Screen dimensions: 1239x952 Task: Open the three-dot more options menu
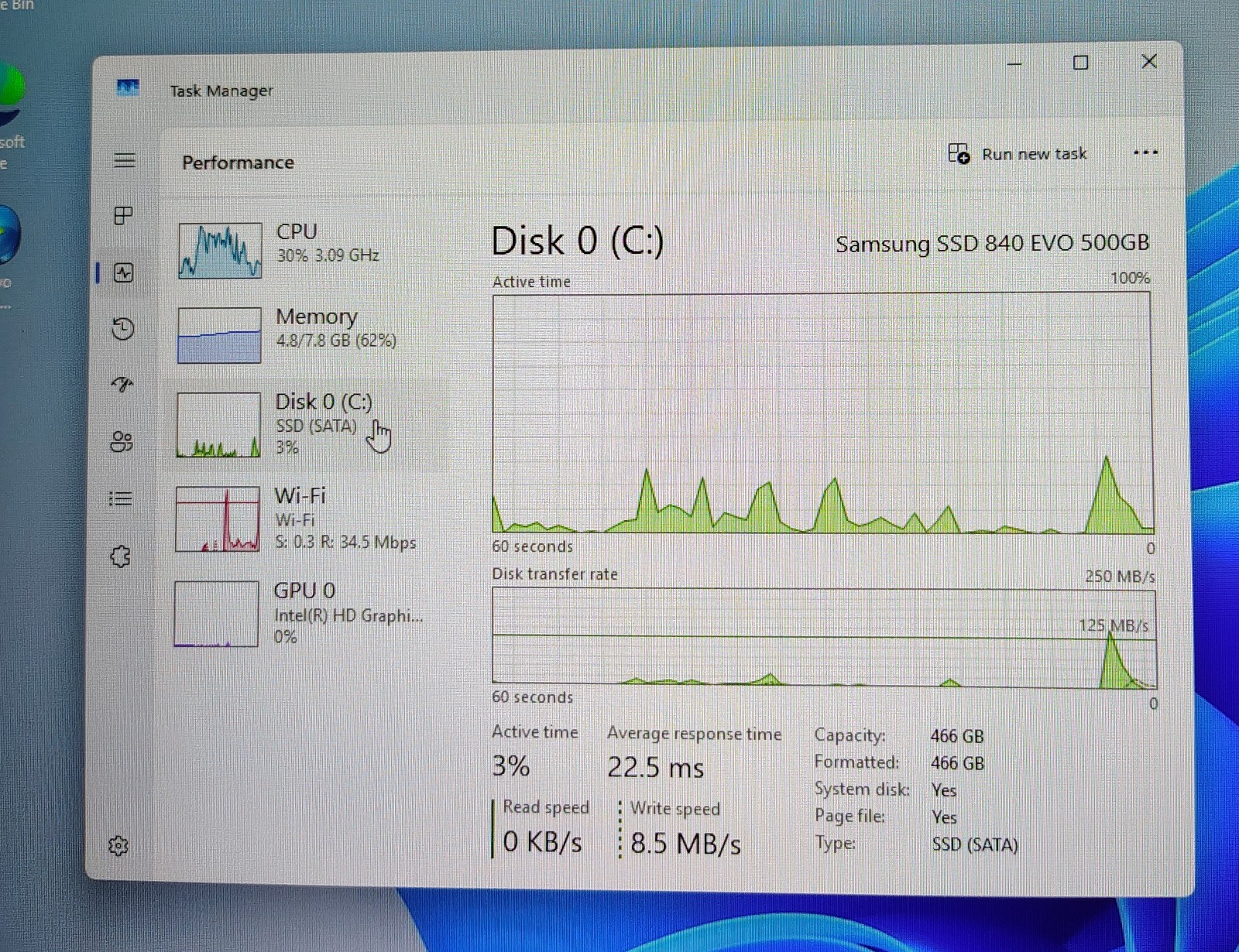click(1145, 152)
